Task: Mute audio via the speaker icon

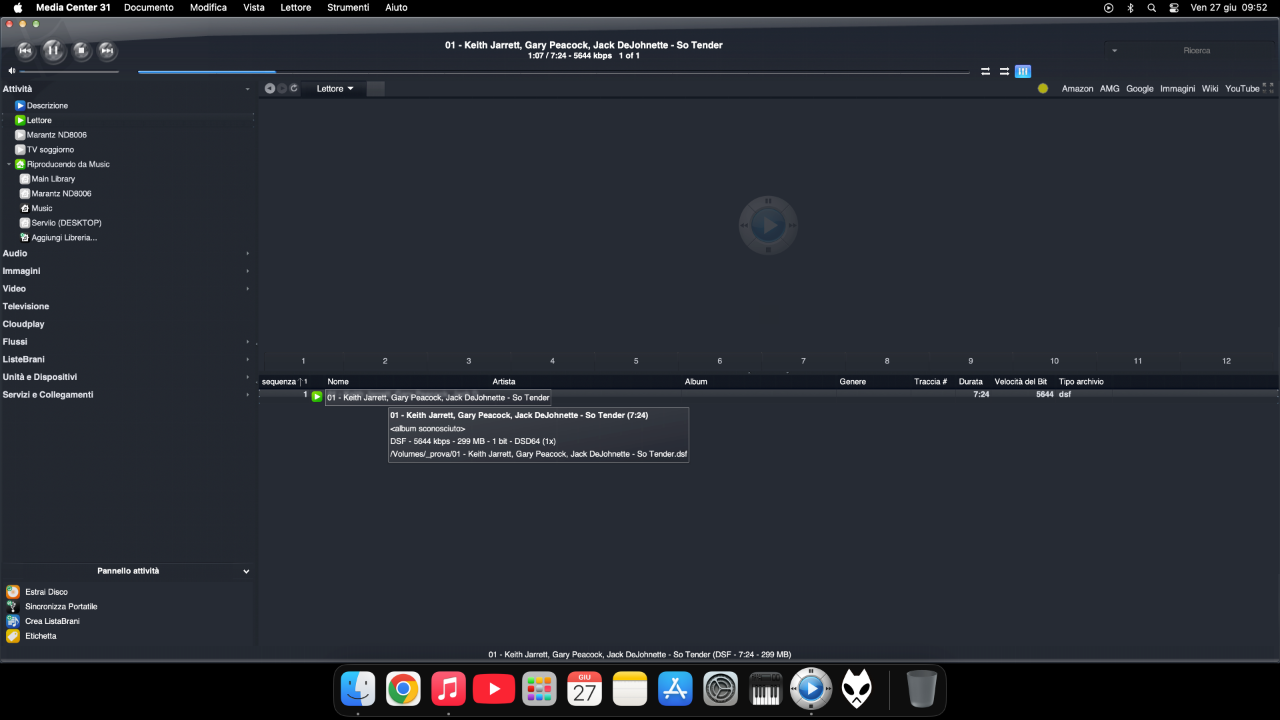Action: pos(12,71)
